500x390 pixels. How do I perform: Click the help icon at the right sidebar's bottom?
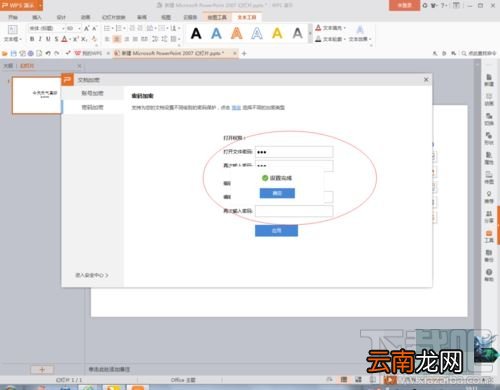[x=489, y=275]
